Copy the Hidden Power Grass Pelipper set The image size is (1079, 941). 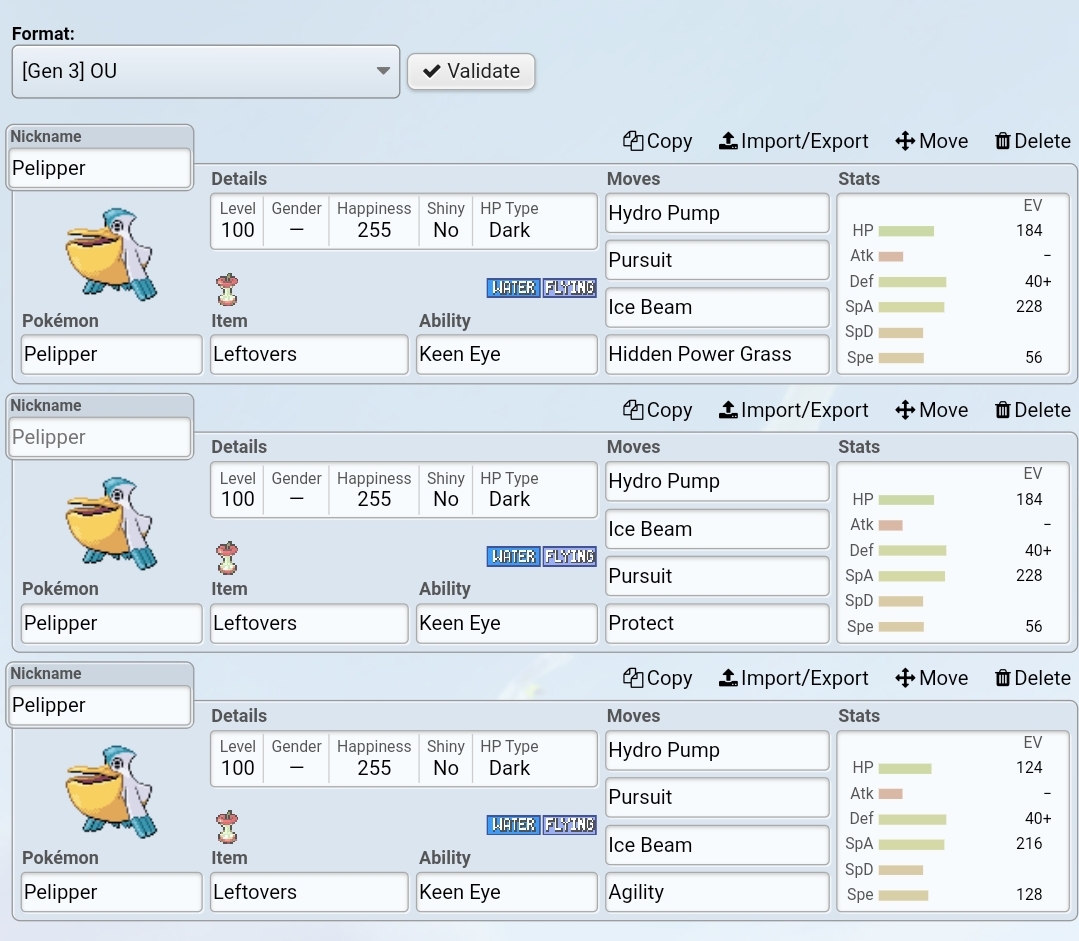pyautogui.click(x=658, y=141)
